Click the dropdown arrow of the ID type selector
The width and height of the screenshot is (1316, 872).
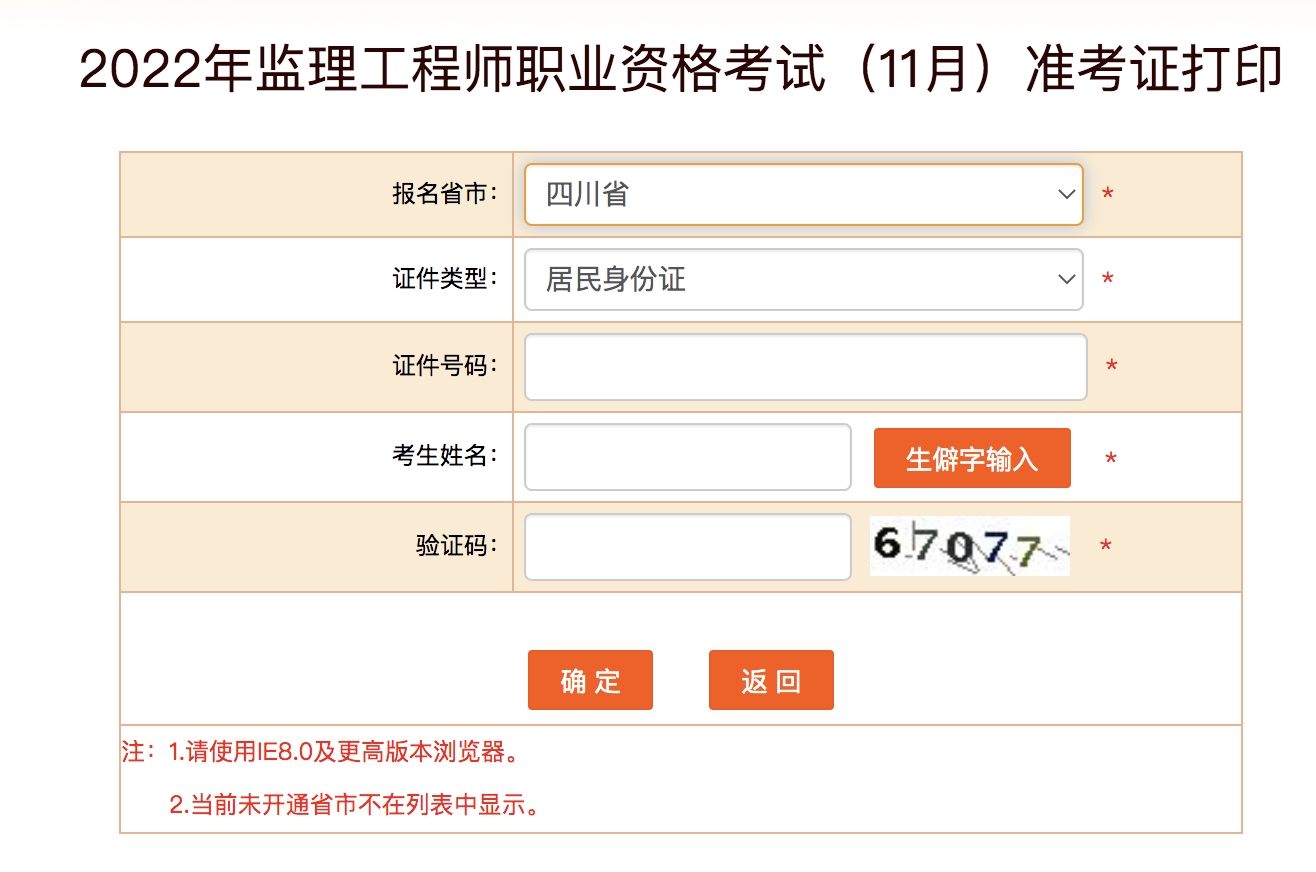pos(1065,280)
